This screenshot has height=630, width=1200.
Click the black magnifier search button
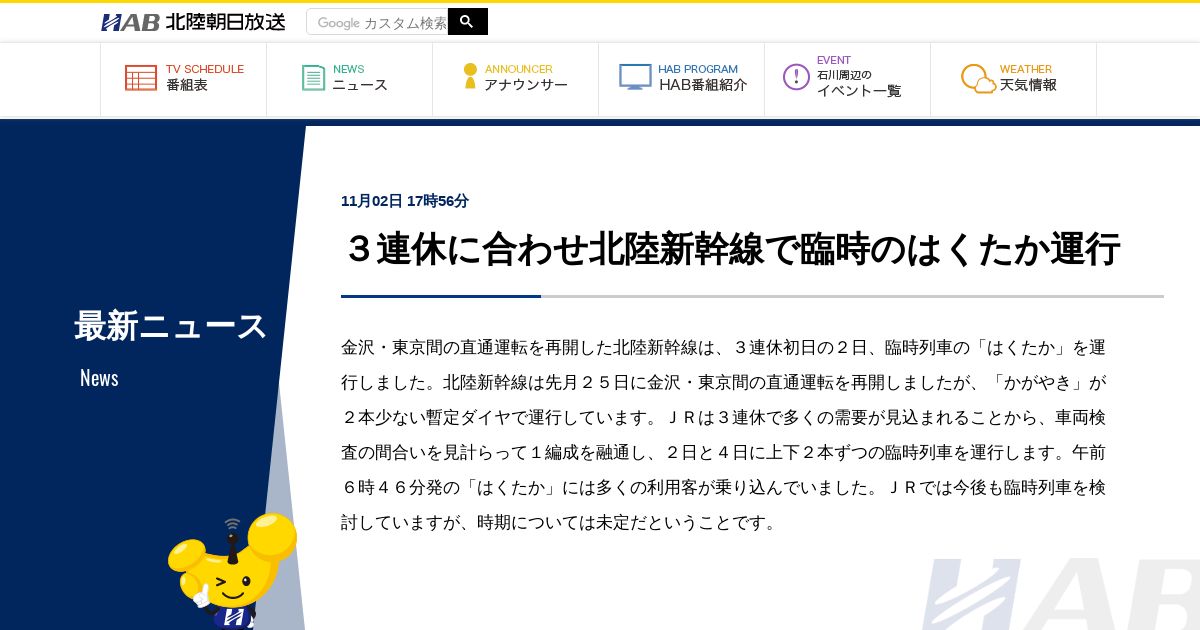click(467, 22)
